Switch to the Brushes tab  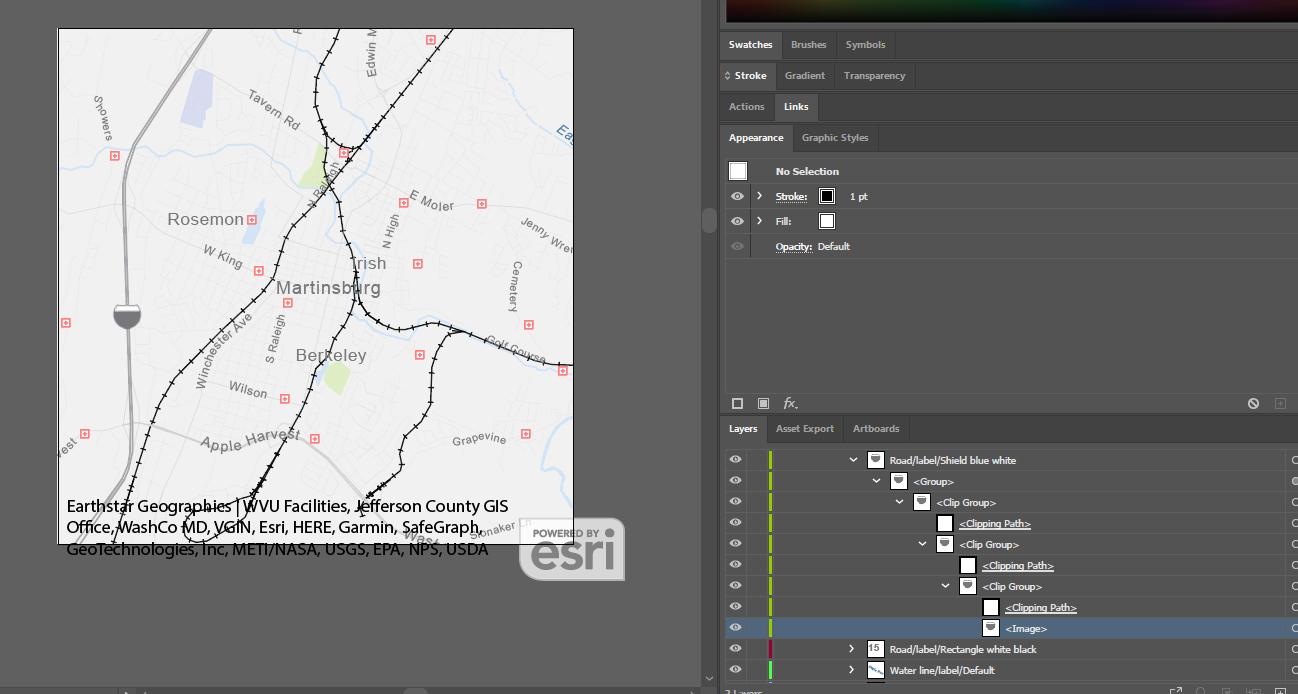pyautogui.click(x=808, y=44)
